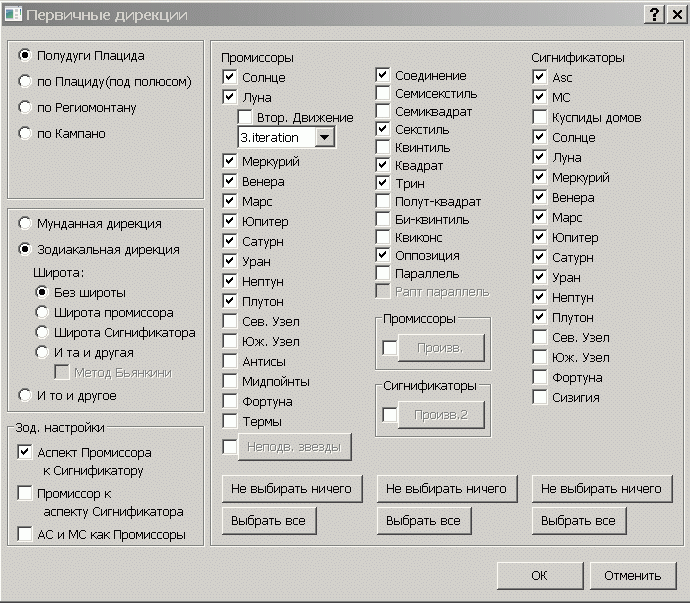This screenshot has width=690, height=603.
Task: Enable Сев. Узел promissor checkbox
Action: click(x=230, y=321)
